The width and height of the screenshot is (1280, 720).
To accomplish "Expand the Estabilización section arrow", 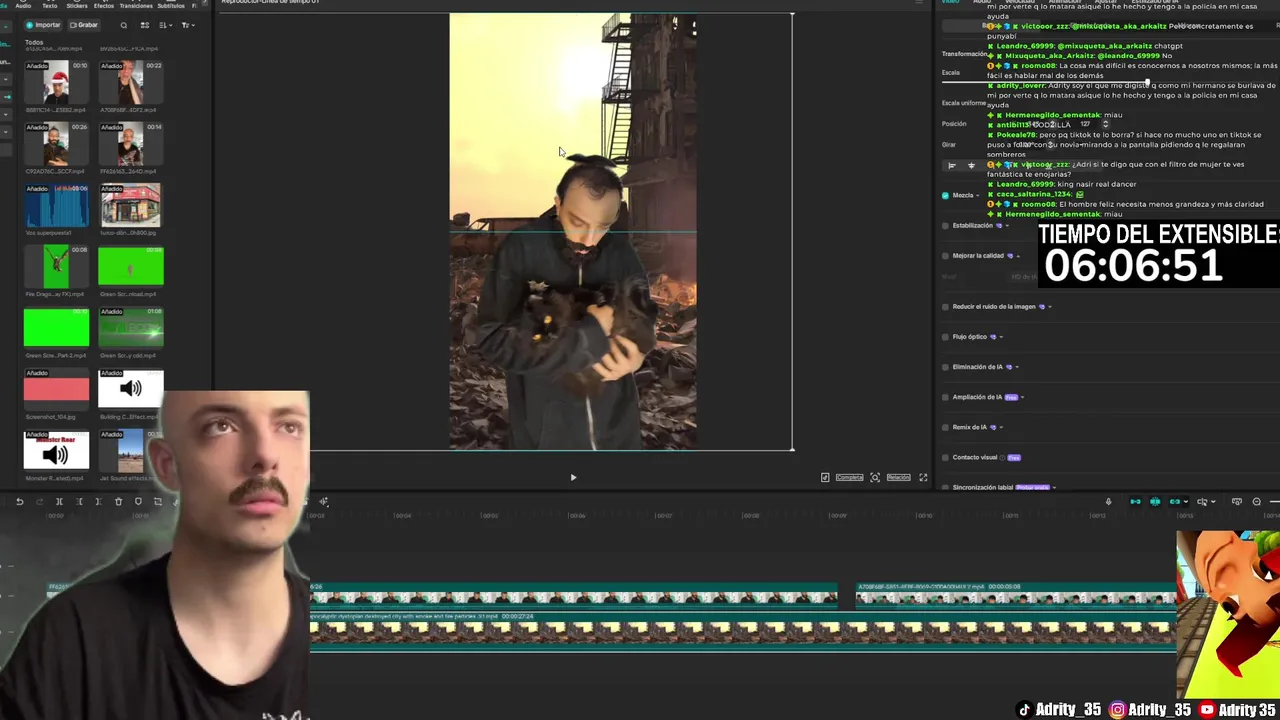I will click(1006, 226).
